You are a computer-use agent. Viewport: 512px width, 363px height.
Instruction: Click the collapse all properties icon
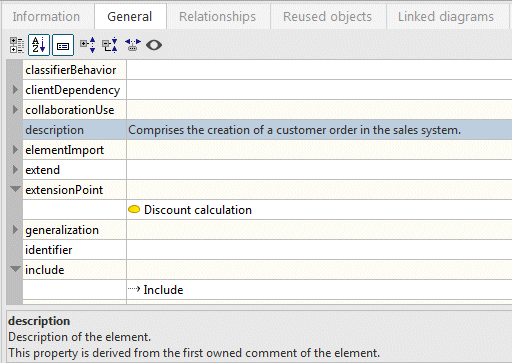tap(110, 45)
